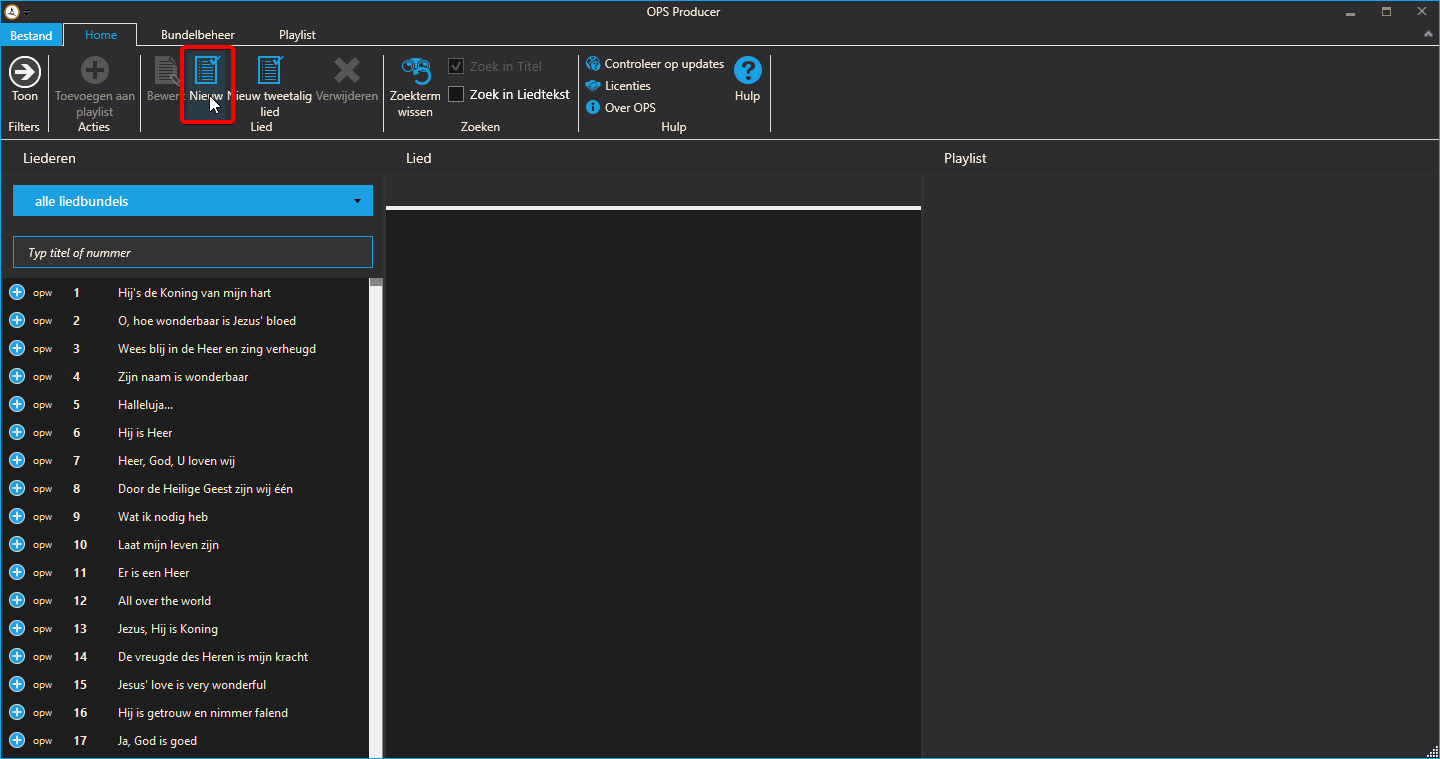Toggle the Zoek in Titel checkbox
Viewport: 1440px width, 759px height.
pyautogui.click(x=456, y=66)
